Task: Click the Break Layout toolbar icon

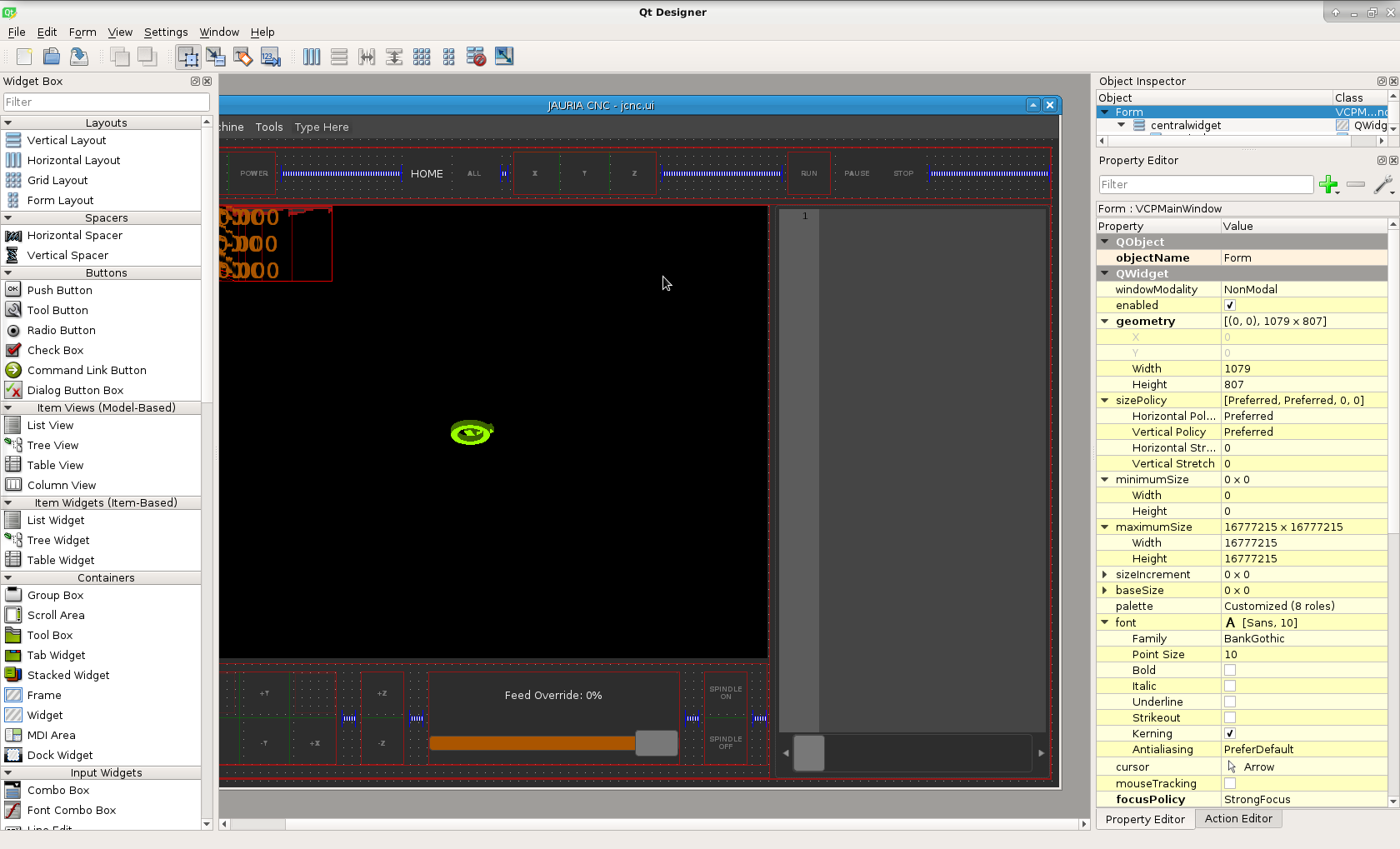Action: click(477, 56)
